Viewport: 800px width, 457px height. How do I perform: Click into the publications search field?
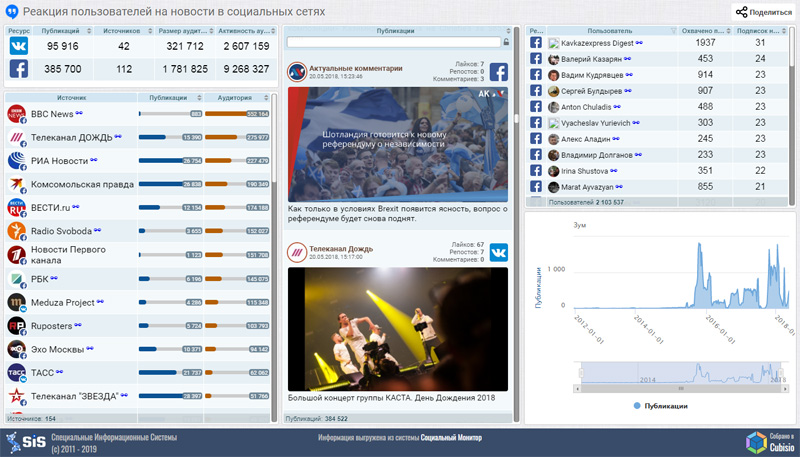point(394,42)
